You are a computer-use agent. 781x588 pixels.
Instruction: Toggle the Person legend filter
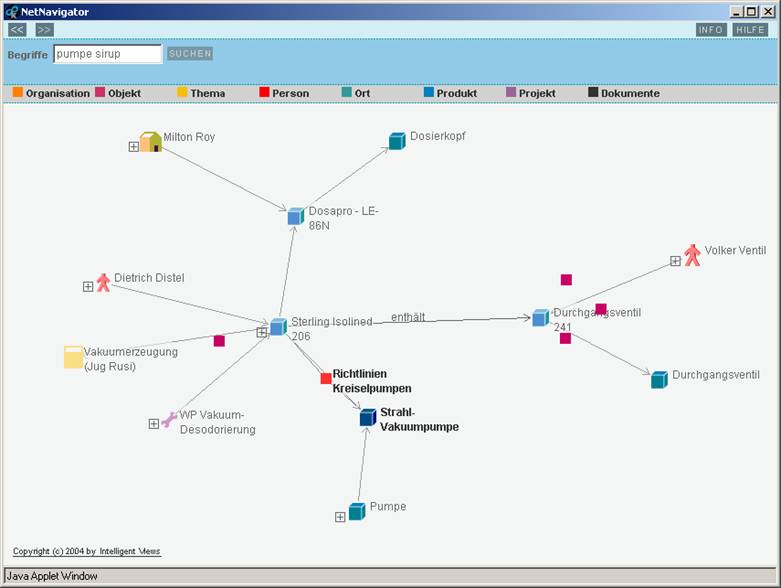[284, 93]
